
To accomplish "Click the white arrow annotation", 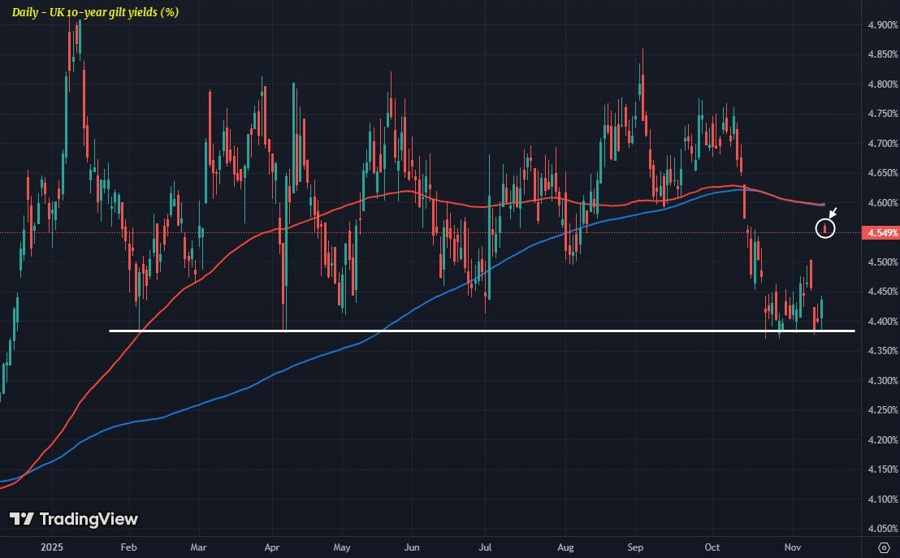I will tap(832, 211).
